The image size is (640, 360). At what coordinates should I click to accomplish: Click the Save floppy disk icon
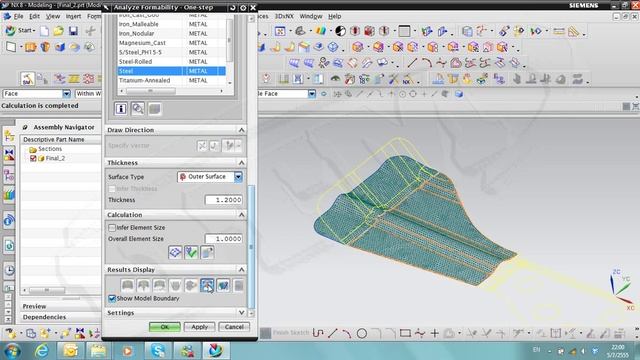[73, 31]
